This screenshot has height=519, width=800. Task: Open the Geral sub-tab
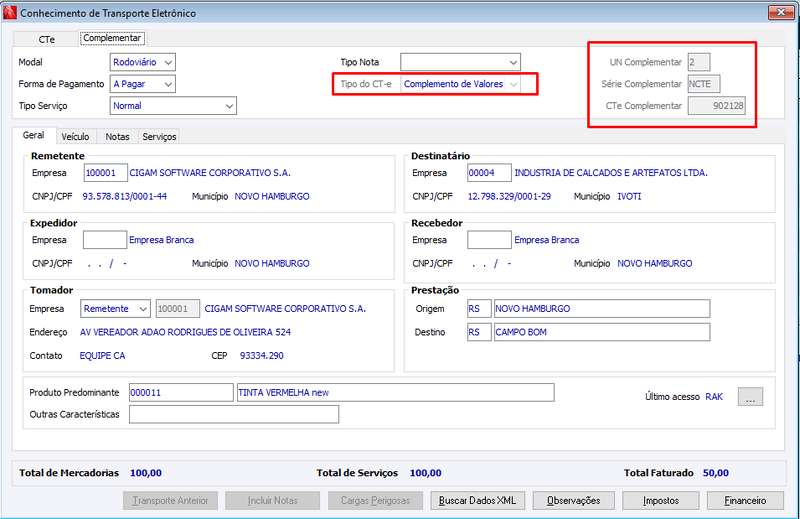pyautogui.click(x=34, y=135)
